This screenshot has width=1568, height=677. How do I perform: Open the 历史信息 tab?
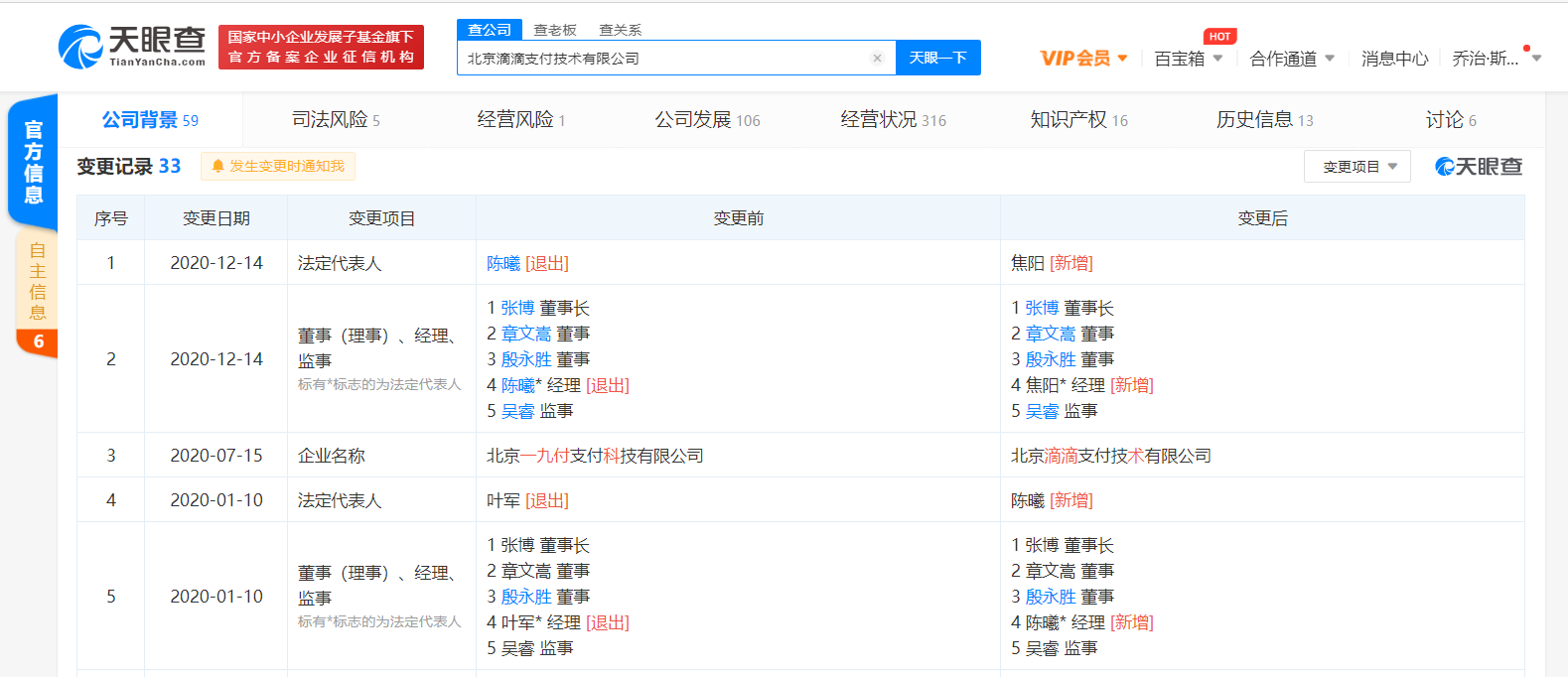tap(1264, 120)
